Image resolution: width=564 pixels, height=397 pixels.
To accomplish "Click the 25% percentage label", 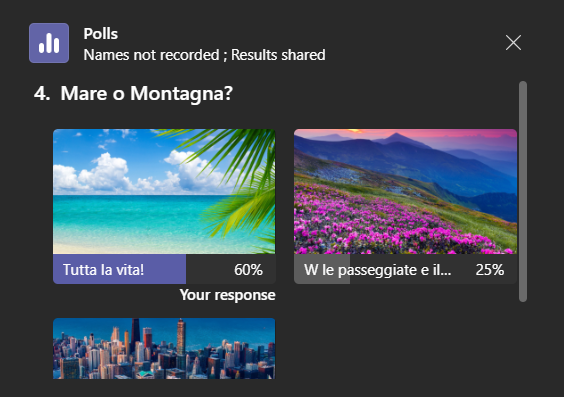I will (x=490, y=270).
